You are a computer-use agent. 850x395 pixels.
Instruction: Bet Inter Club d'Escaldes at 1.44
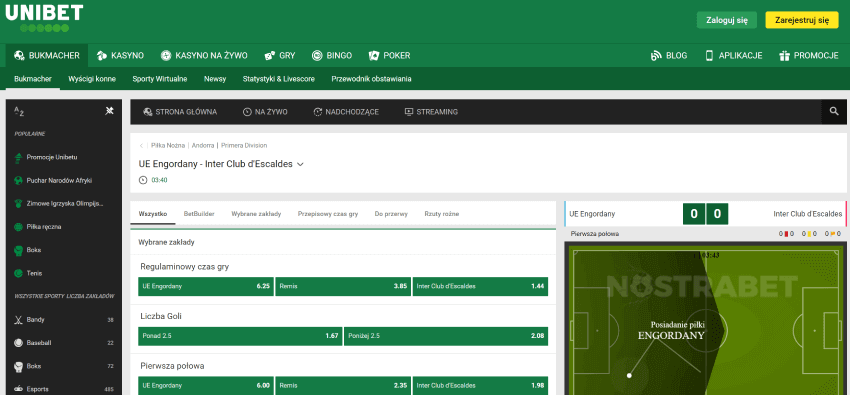[480, 286]
